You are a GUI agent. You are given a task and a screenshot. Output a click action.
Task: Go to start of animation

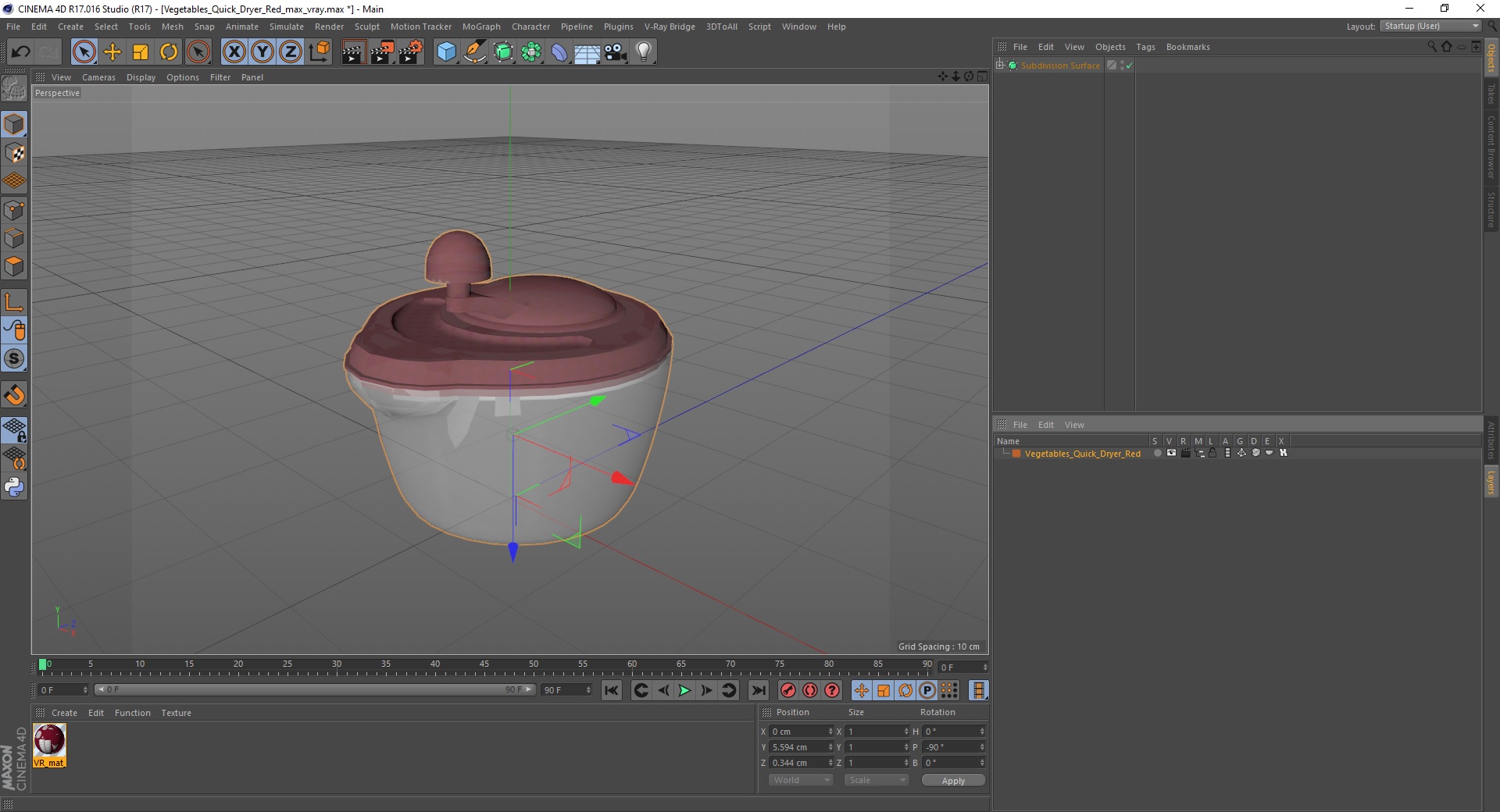(612, 690)
